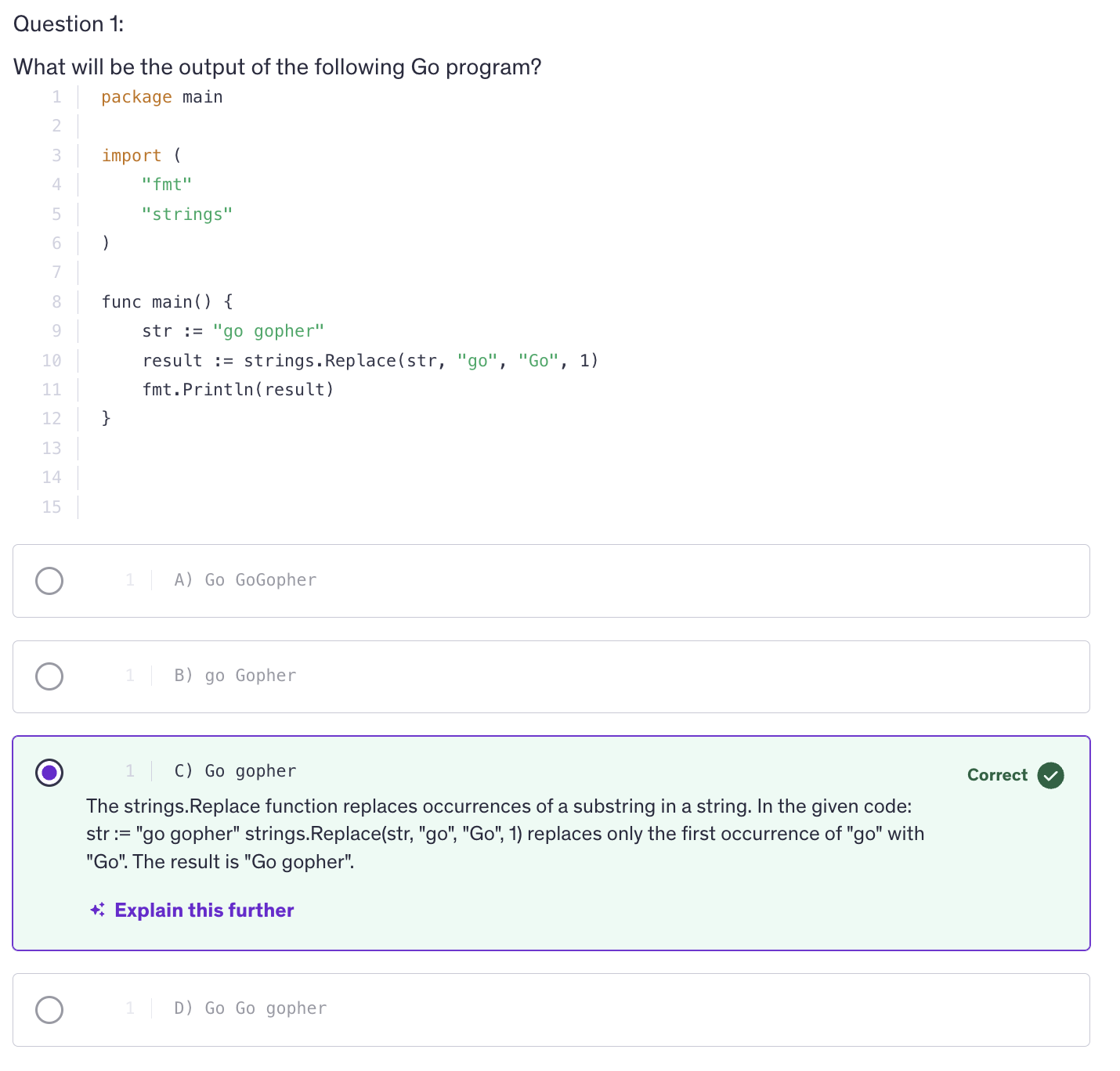Click the answer text 'D) Go Go gopher'

point(250,1008)
